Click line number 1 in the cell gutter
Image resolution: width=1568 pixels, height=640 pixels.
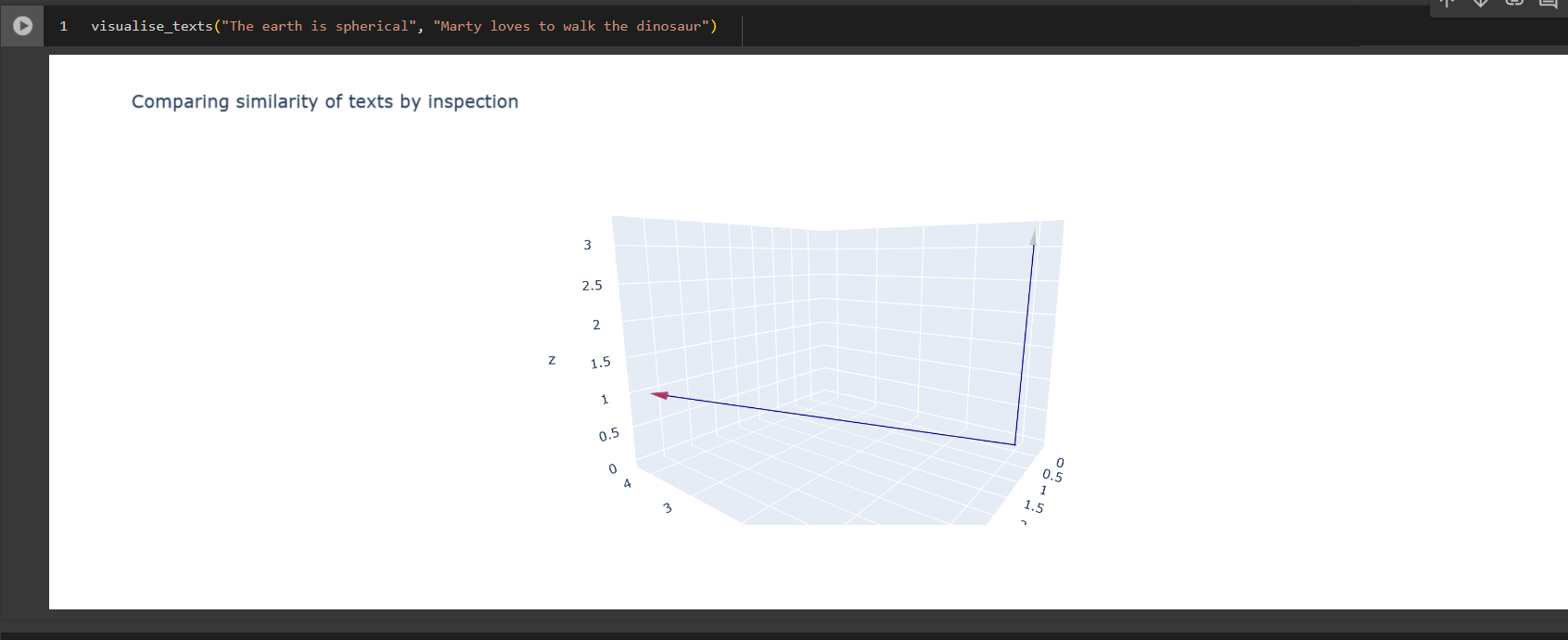pos(63,26)
